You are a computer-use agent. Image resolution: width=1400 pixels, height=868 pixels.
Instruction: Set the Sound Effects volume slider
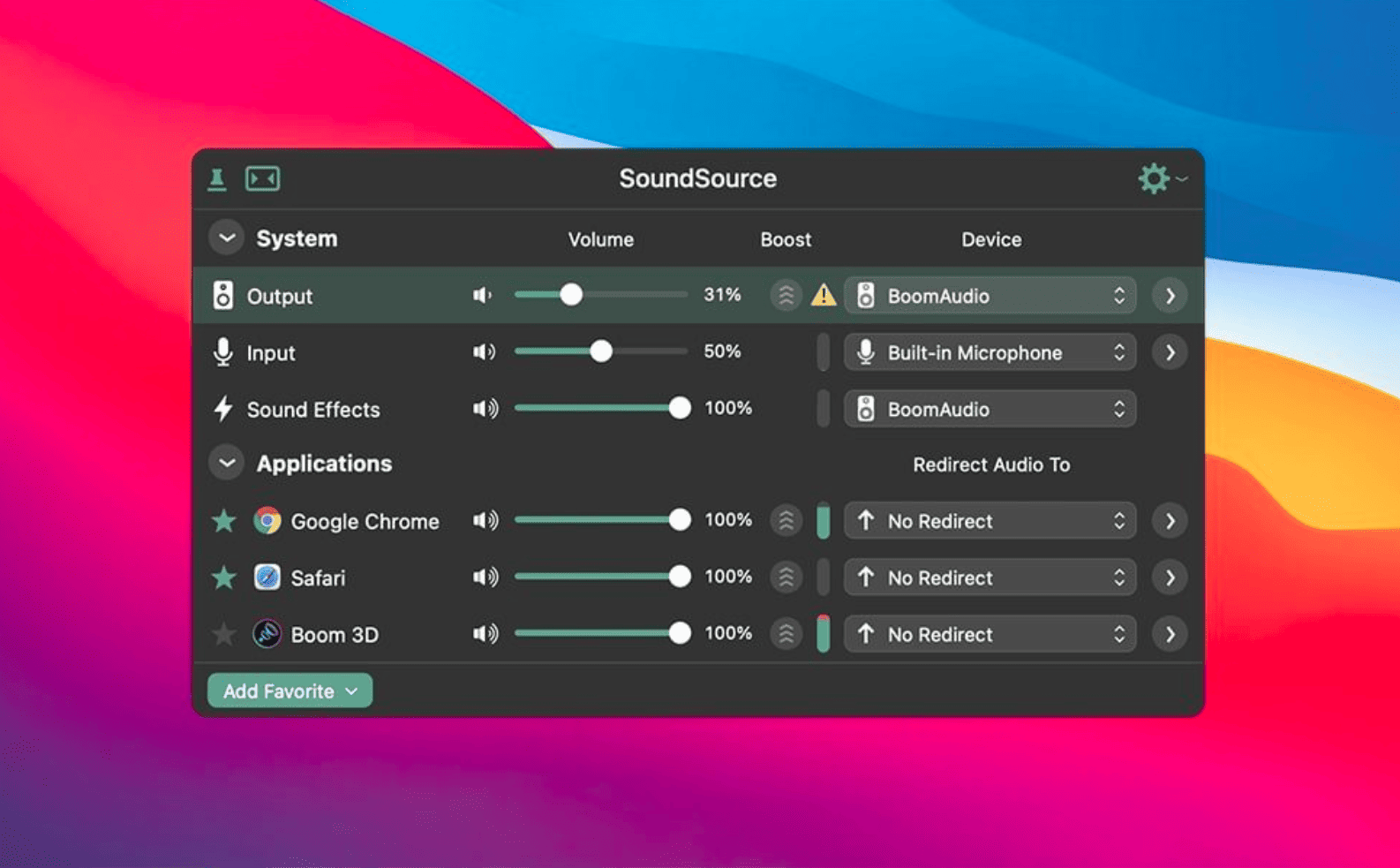click(602, 408)
